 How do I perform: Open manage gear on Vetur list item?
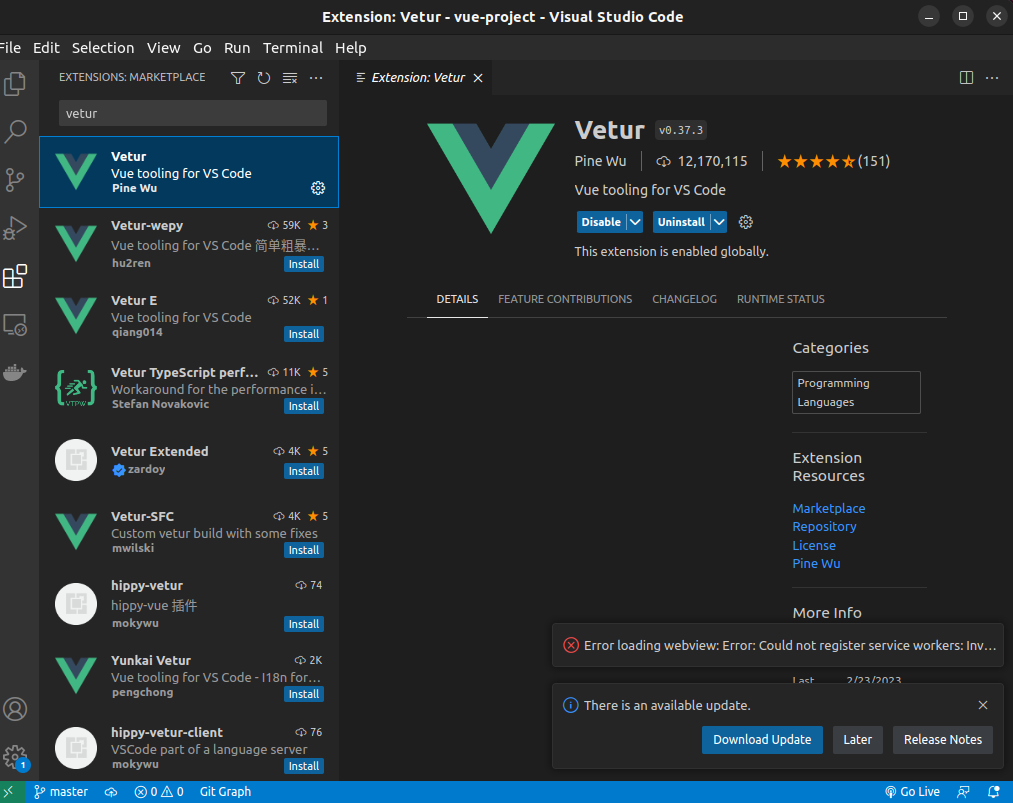[318, 188]
